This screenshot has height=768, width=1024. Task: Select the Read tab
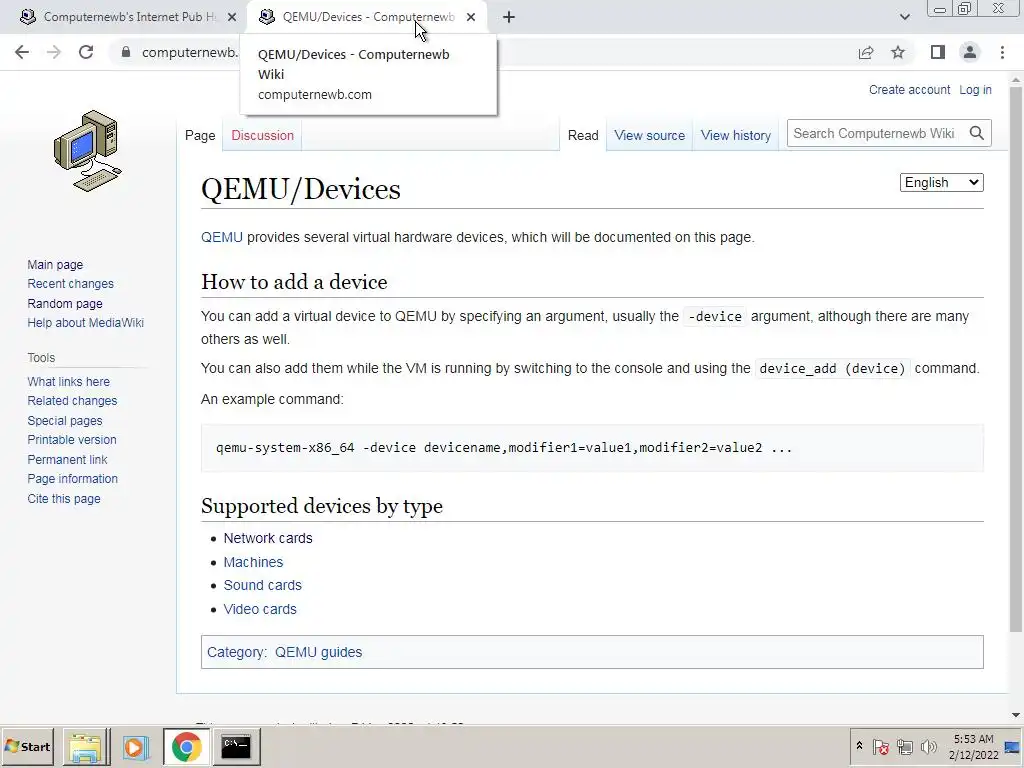[583, 135]
